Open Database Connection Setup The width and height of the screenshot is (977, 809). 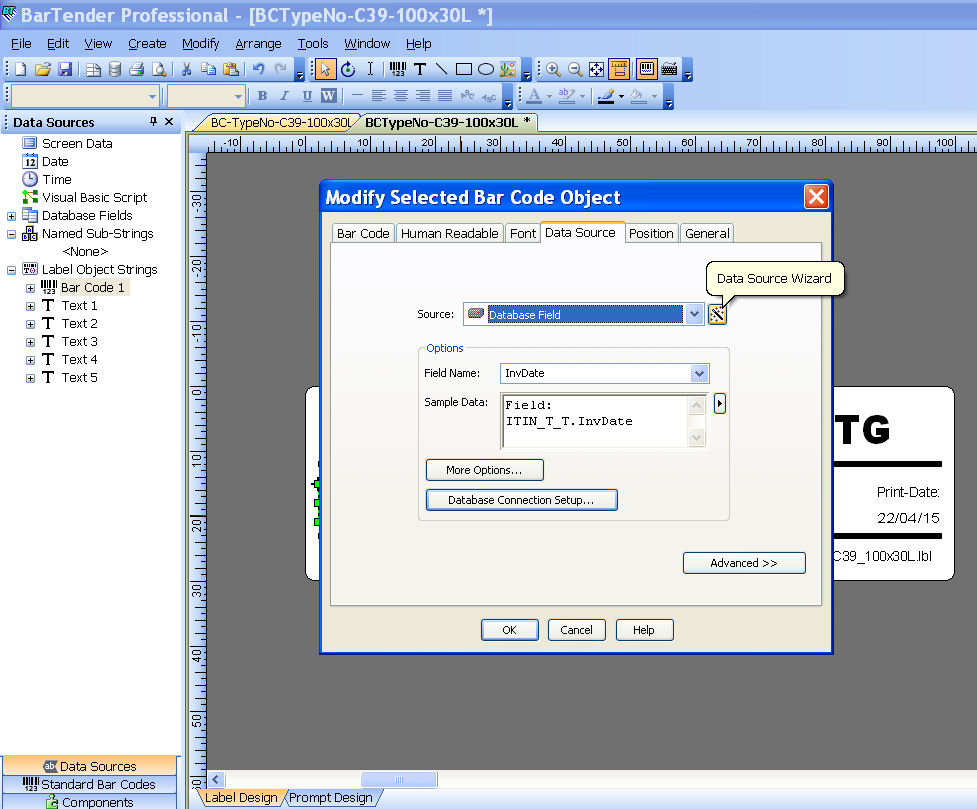522,500
